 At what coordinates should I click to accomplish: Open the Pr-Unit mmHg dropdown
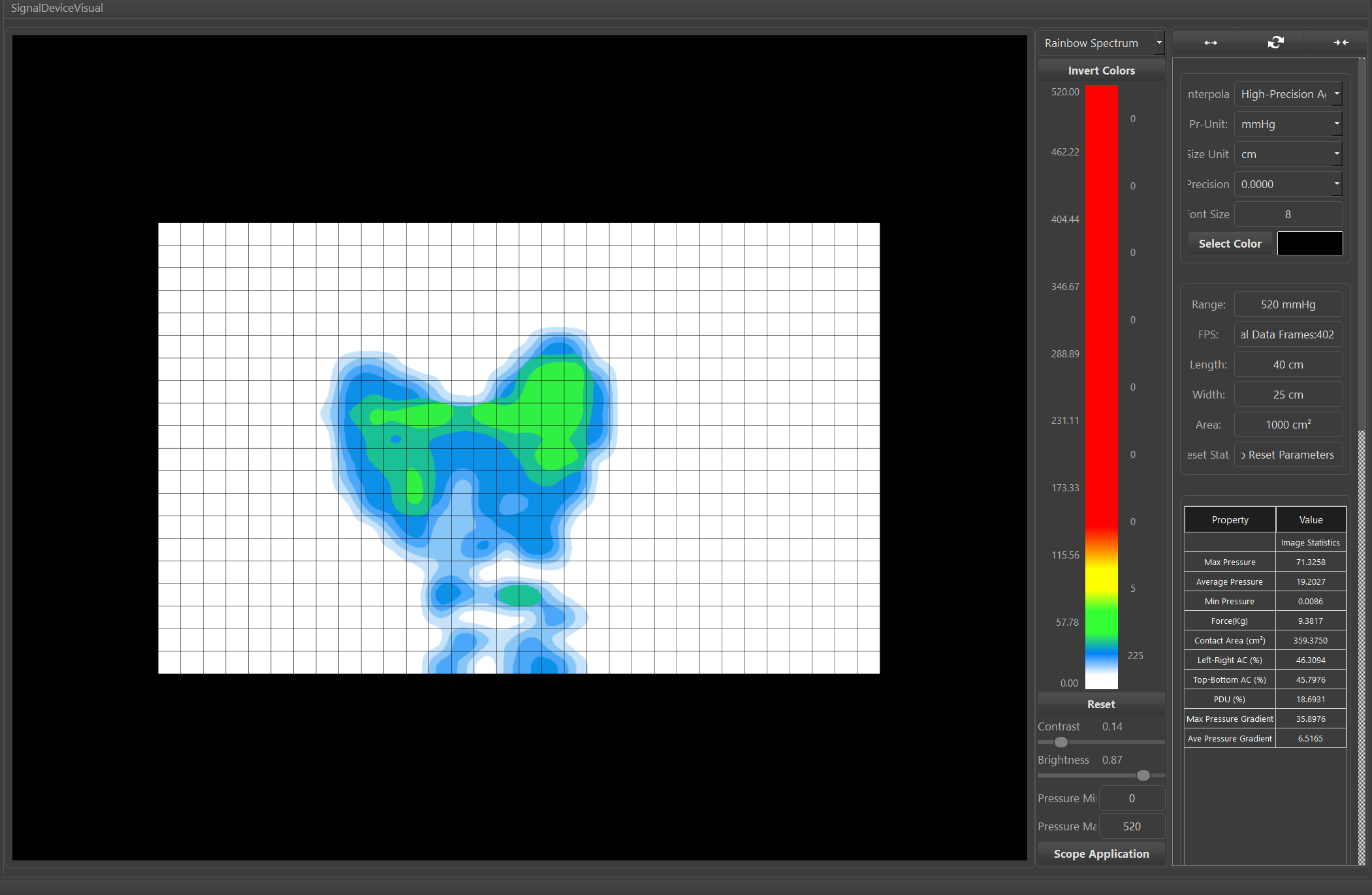tap(1288, 124)
